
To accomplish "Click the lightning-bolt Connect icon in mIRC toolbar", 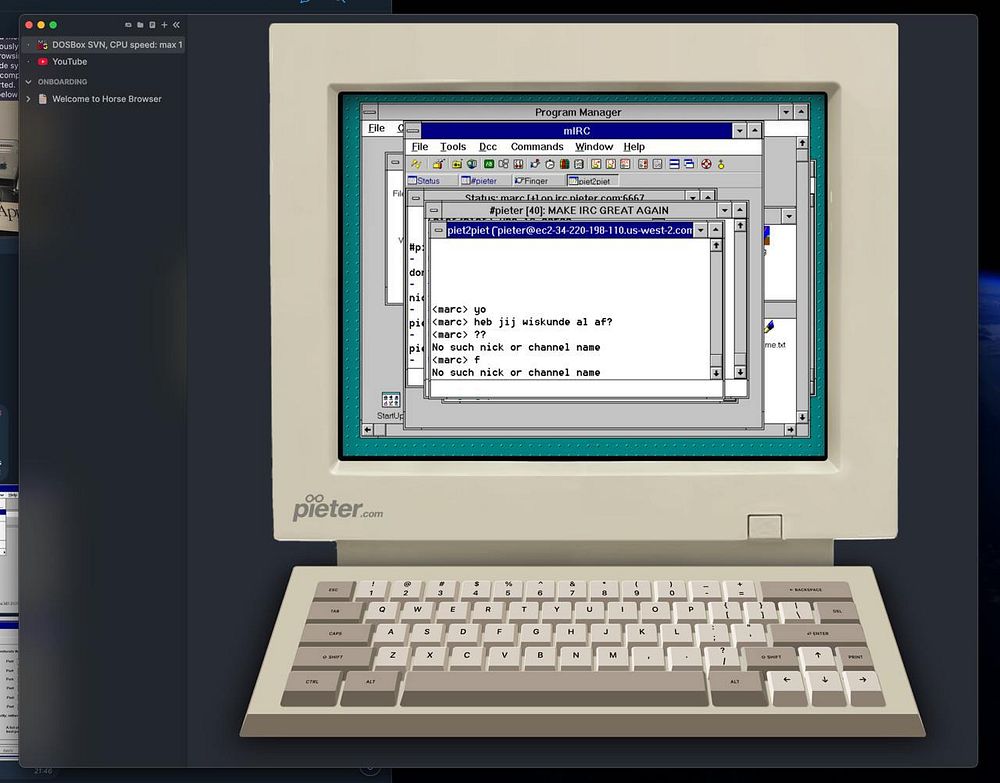I will coord(415,164).
